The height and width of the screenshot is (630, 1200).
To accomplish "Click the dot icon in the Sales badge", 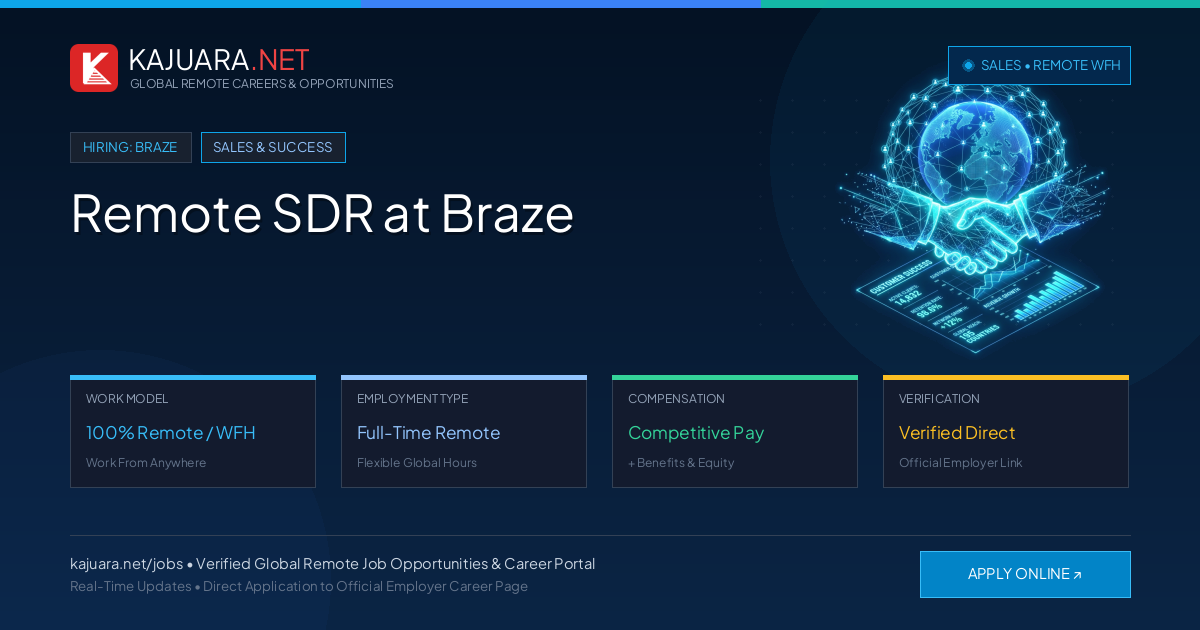I will coord(968,65).
